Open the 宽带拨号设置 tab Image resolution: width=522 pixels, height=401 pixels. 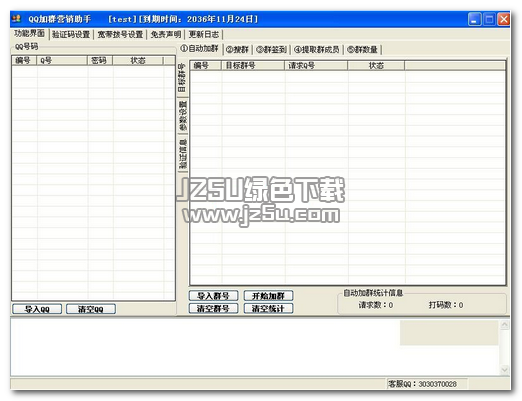120,34
